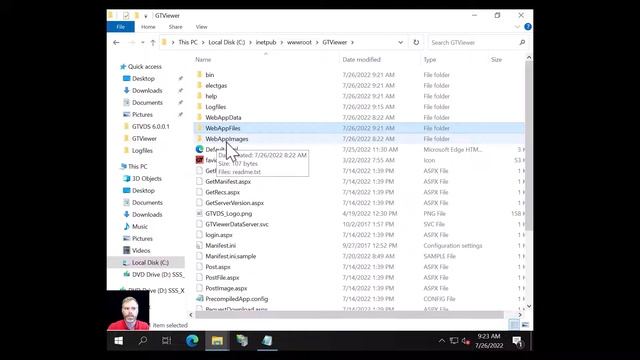Sort by Date modified column
This screenshot has height=360, width=640.
pos(362,60)
